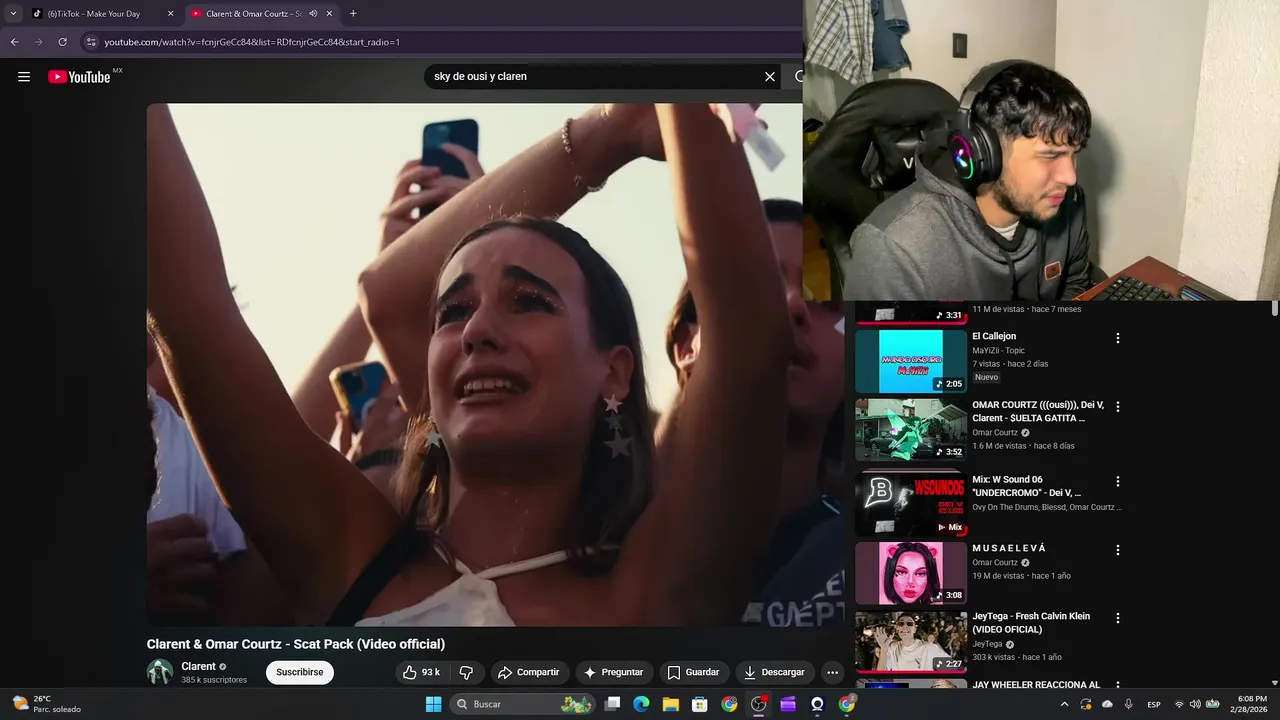Open options menu for SUELTA GATITA video
This screenshot has width=1280, height=720.
click(x=1118, y=407)
